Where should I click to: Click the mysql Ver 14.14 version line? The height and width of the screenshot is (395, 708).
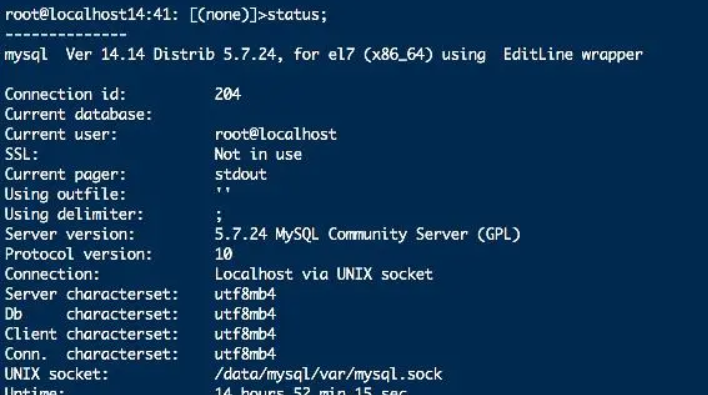pos(323,55)
